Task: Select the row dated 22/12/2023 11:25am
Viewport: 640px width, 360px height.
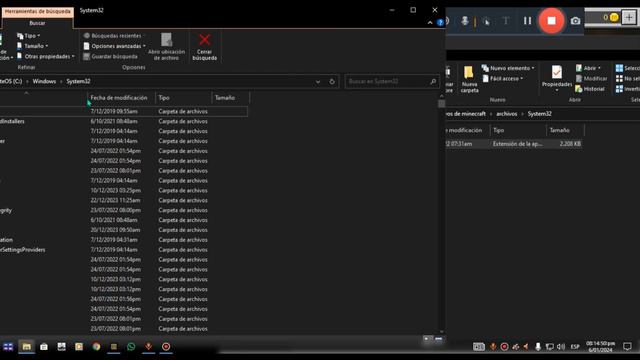Action: coord(123,200)
